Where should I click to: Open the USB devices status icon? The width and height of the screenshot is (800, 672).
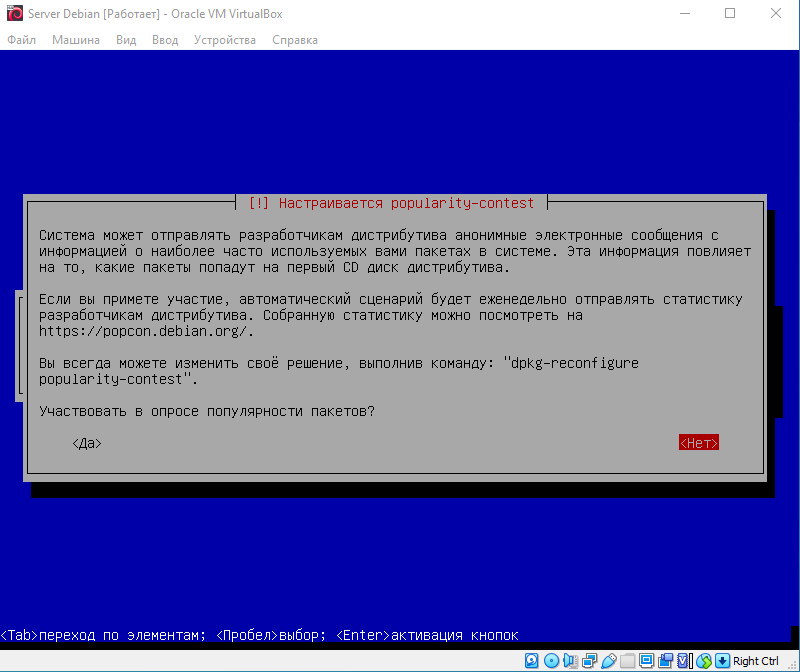(x=608, y=661)
